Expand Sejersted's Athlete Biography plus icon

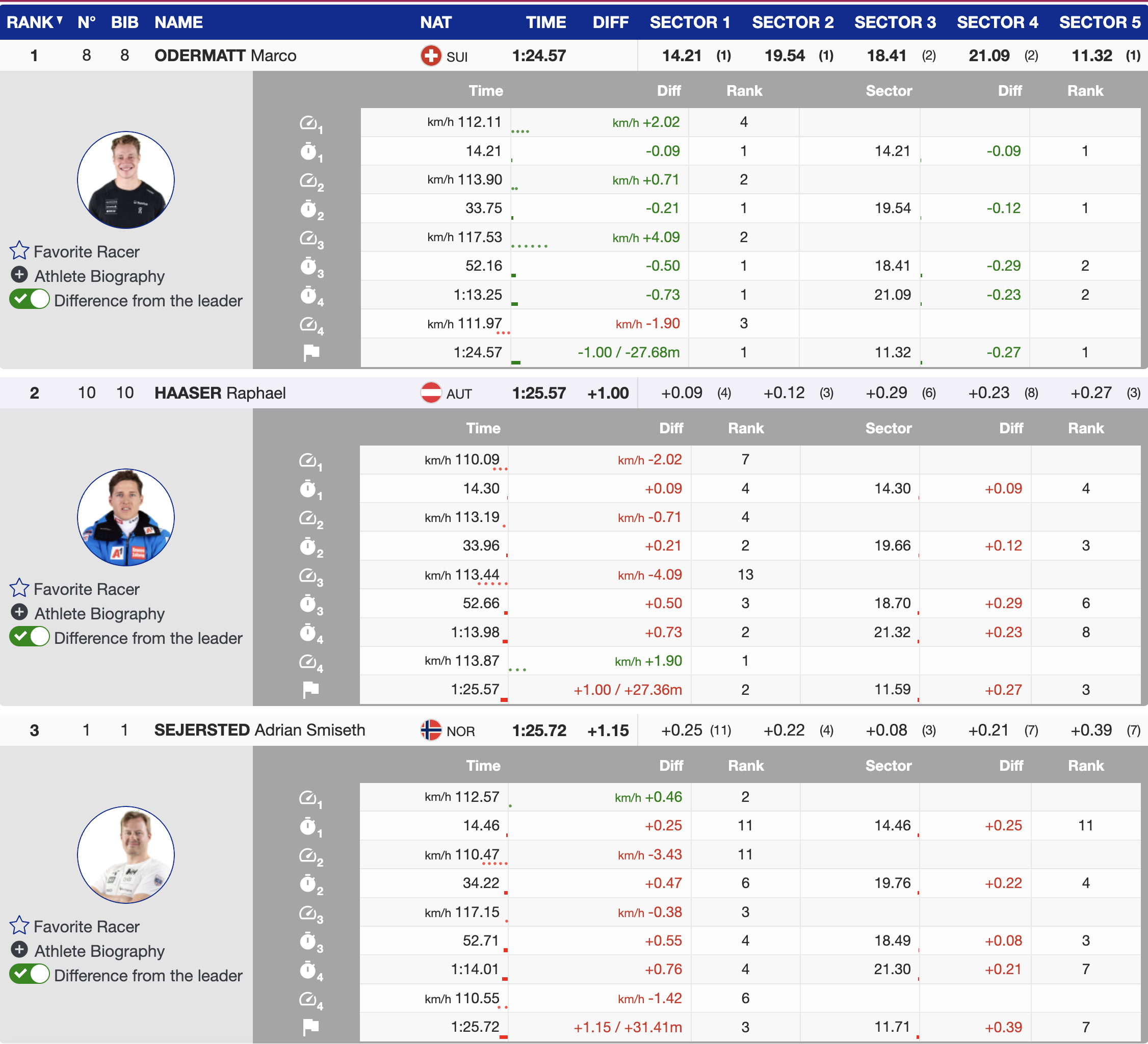point(19,950)
